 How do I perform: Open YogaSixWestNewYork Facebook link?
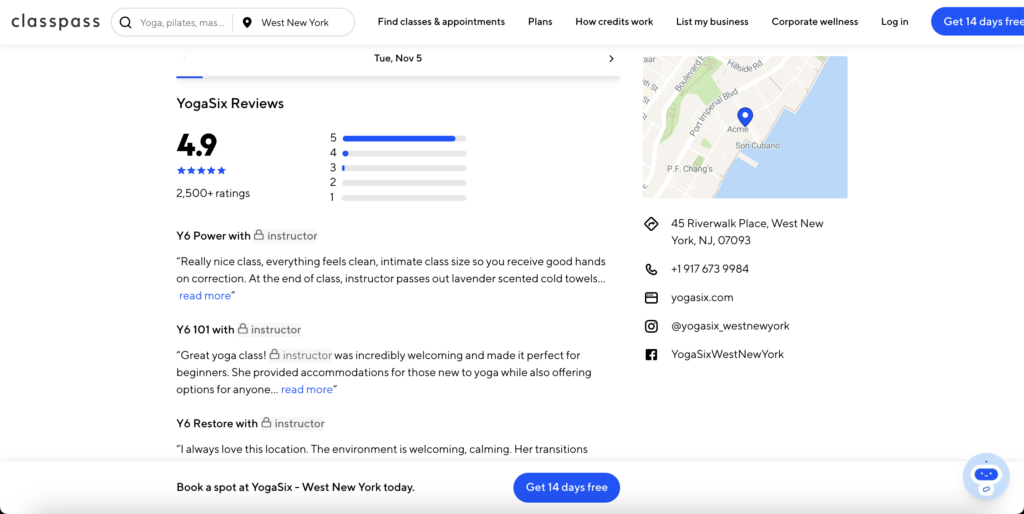(x=728, y=355)
